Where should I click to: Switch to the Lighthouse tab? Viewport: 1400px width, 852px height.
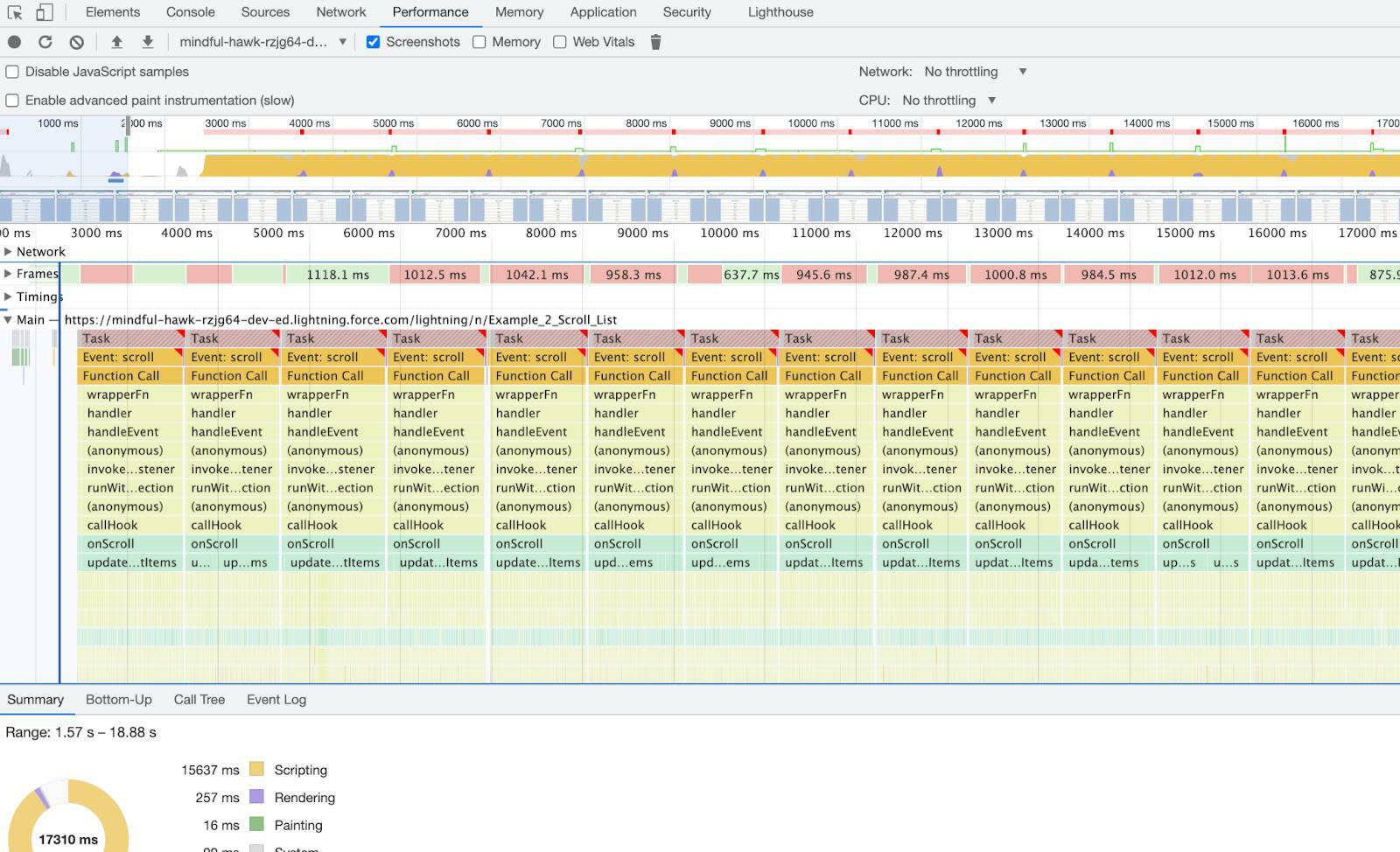coord(780,12)
